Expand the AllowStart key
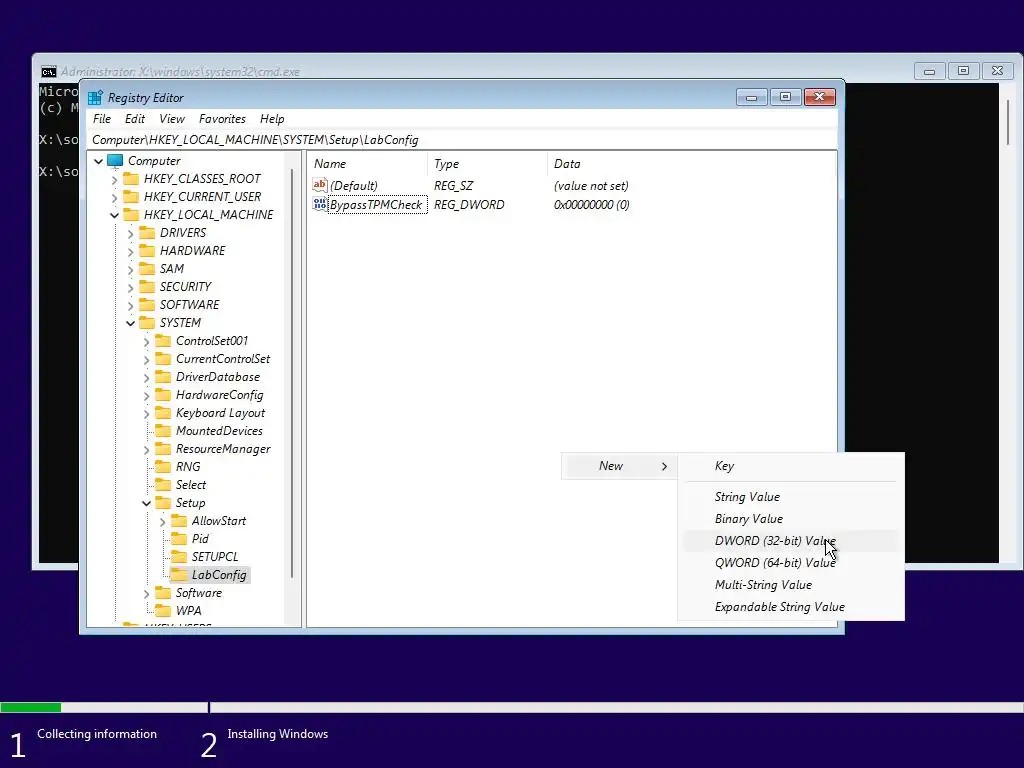Screen dimensions: 1024x768 [163, 522]
